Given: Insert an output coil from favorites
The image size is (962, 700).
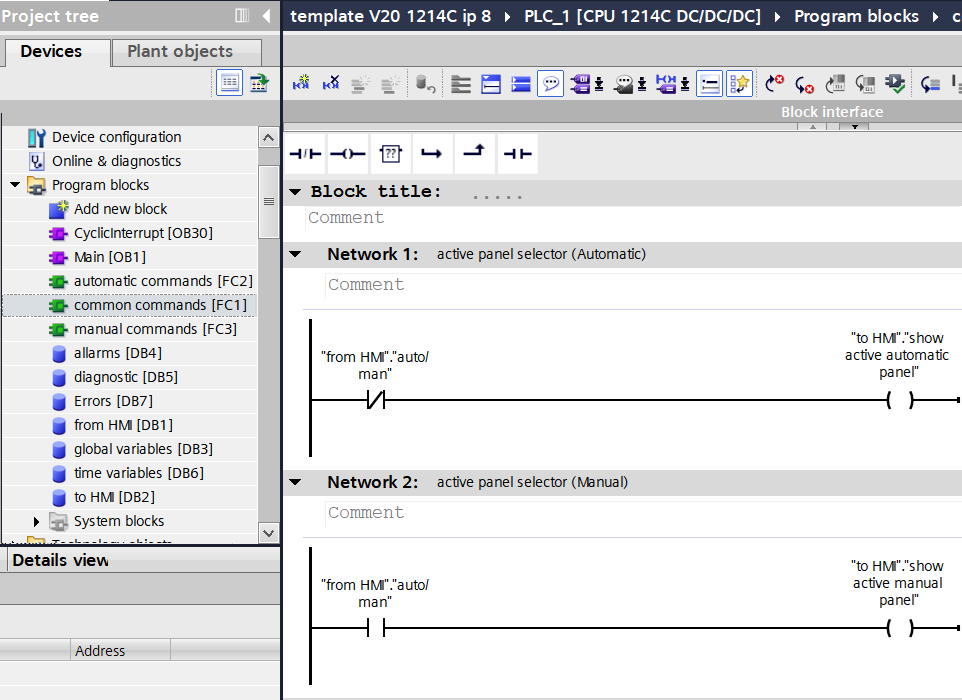Looking at the screenshot, I should pyautogui.click(x=347, y=154).
